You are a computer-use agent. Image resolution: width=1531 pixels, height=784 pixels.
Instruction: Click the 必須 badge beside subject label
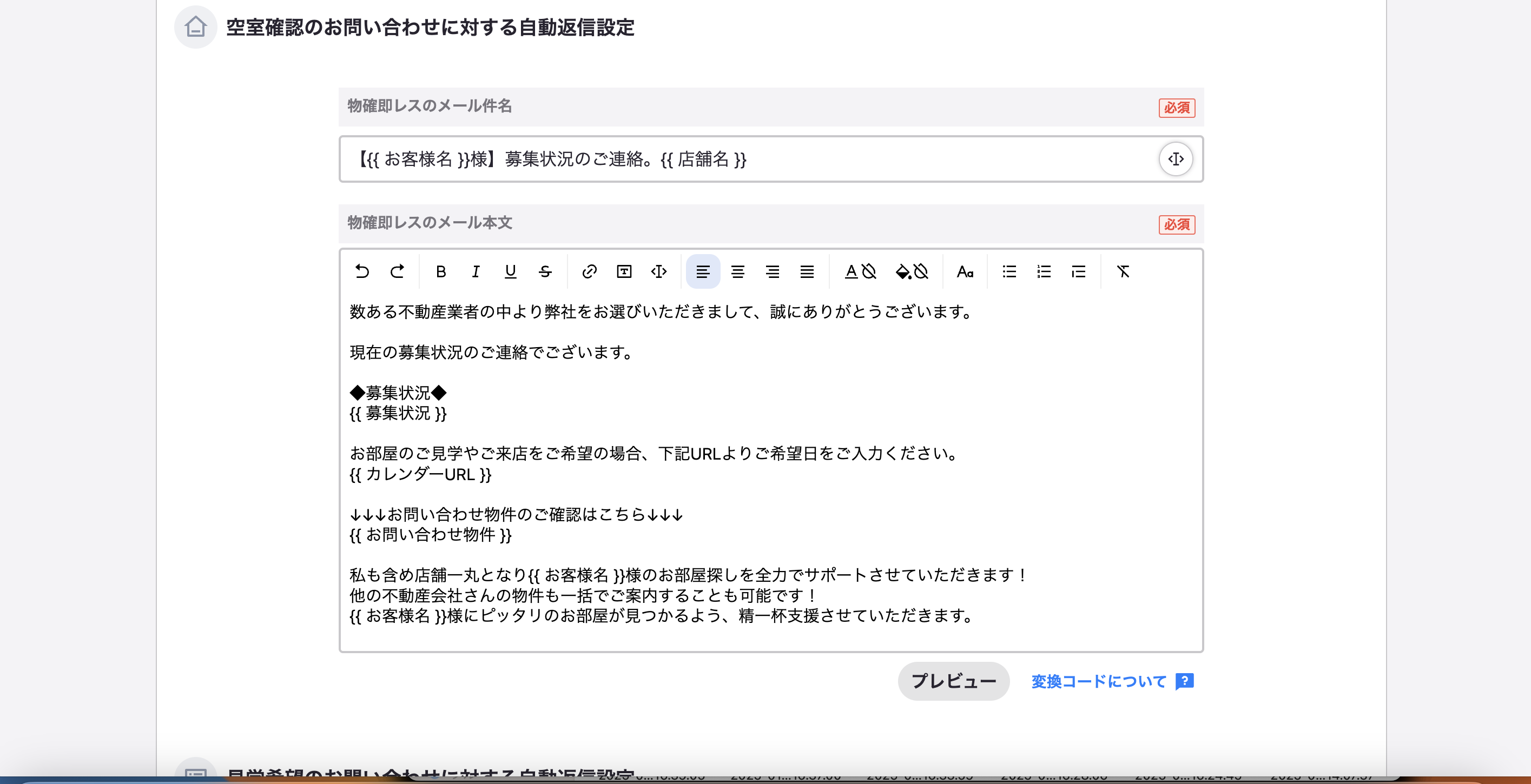1177,108
